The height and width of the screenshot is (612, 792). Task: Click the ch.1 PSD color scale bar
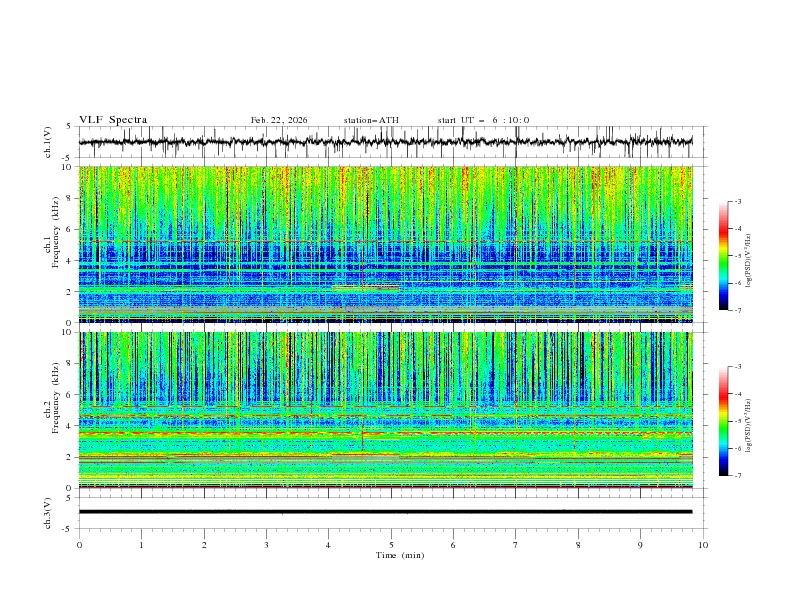(x=723, y=255)
